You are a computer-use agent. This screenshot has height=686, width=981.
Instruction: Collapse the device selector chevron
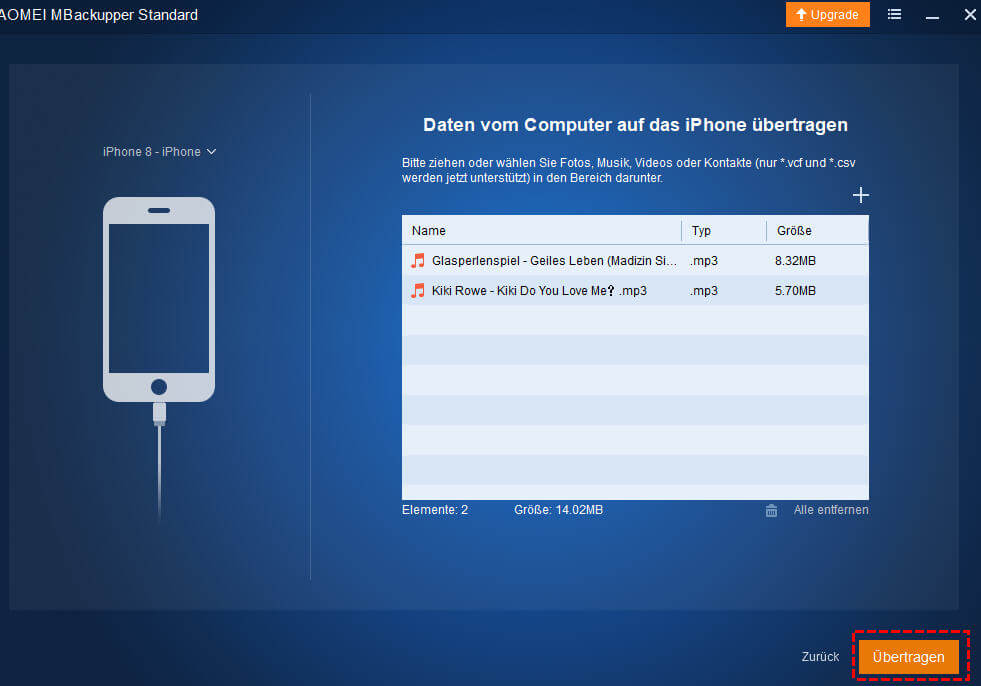(x=210, y=151)
